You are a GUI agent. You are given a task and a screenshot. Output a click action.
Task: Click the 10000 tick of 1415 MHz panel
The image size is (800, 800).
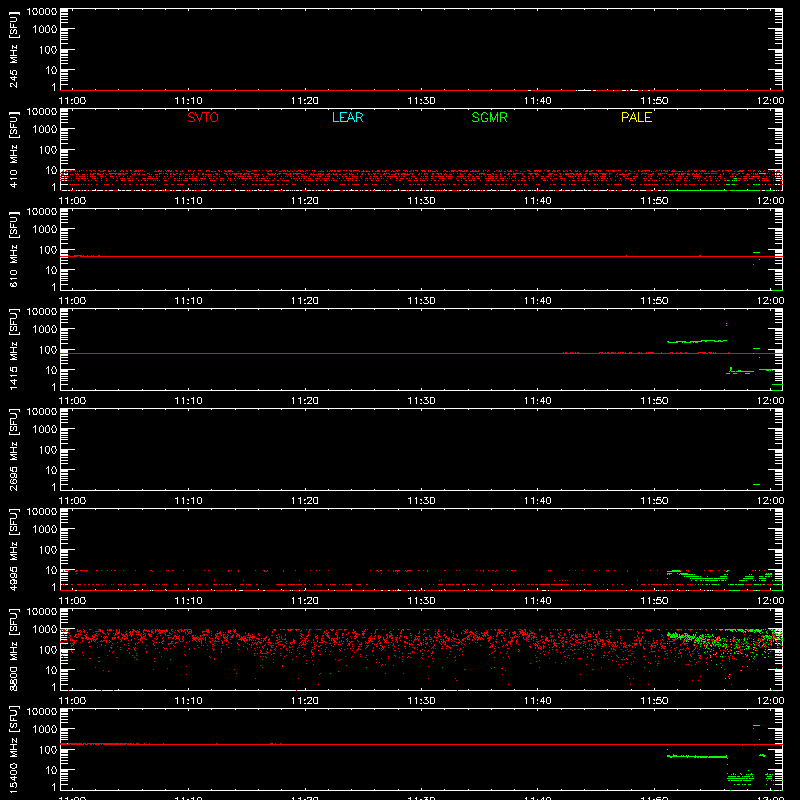click(x=42, y=312)
